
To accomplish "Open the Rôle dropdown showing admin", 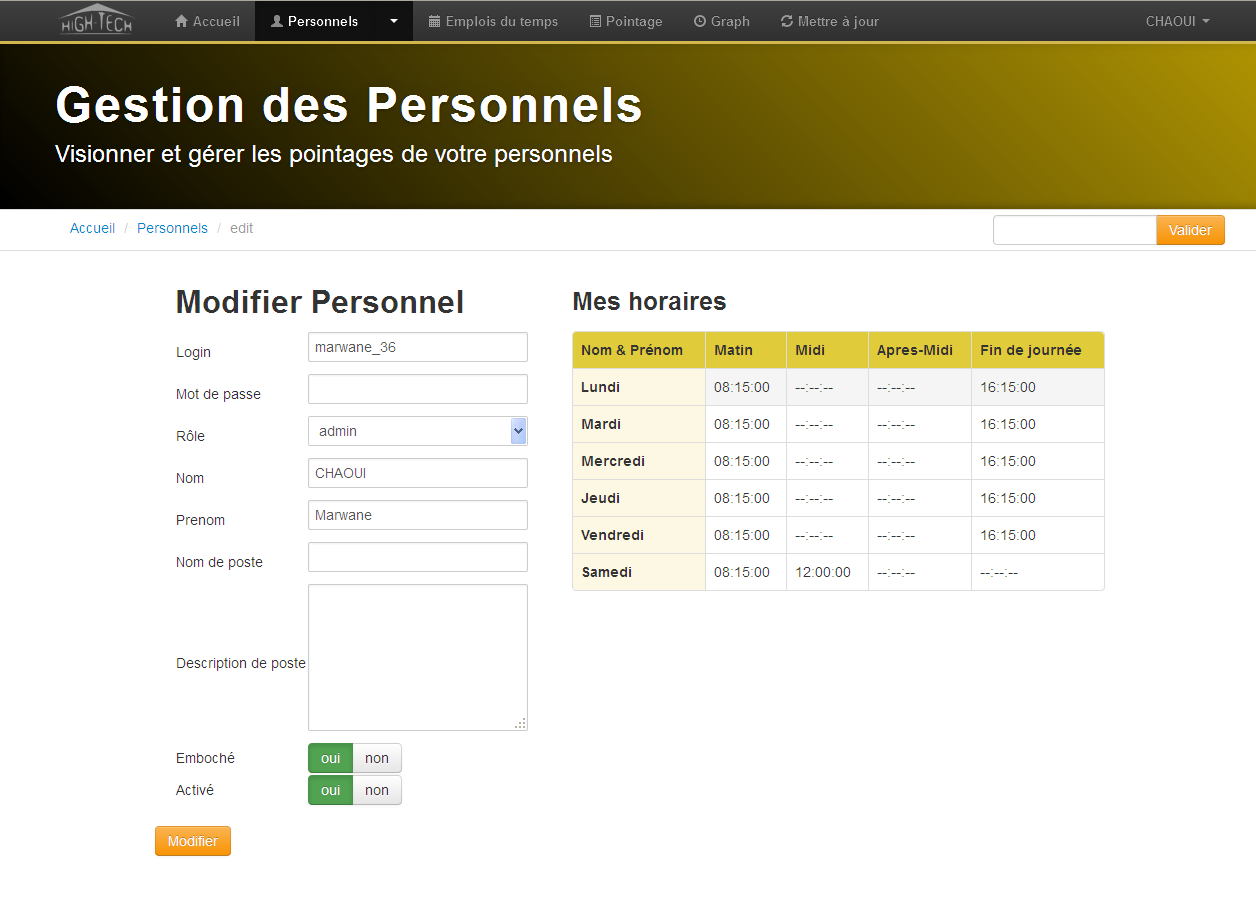I will pyautogui.click(x=417, y=431).
